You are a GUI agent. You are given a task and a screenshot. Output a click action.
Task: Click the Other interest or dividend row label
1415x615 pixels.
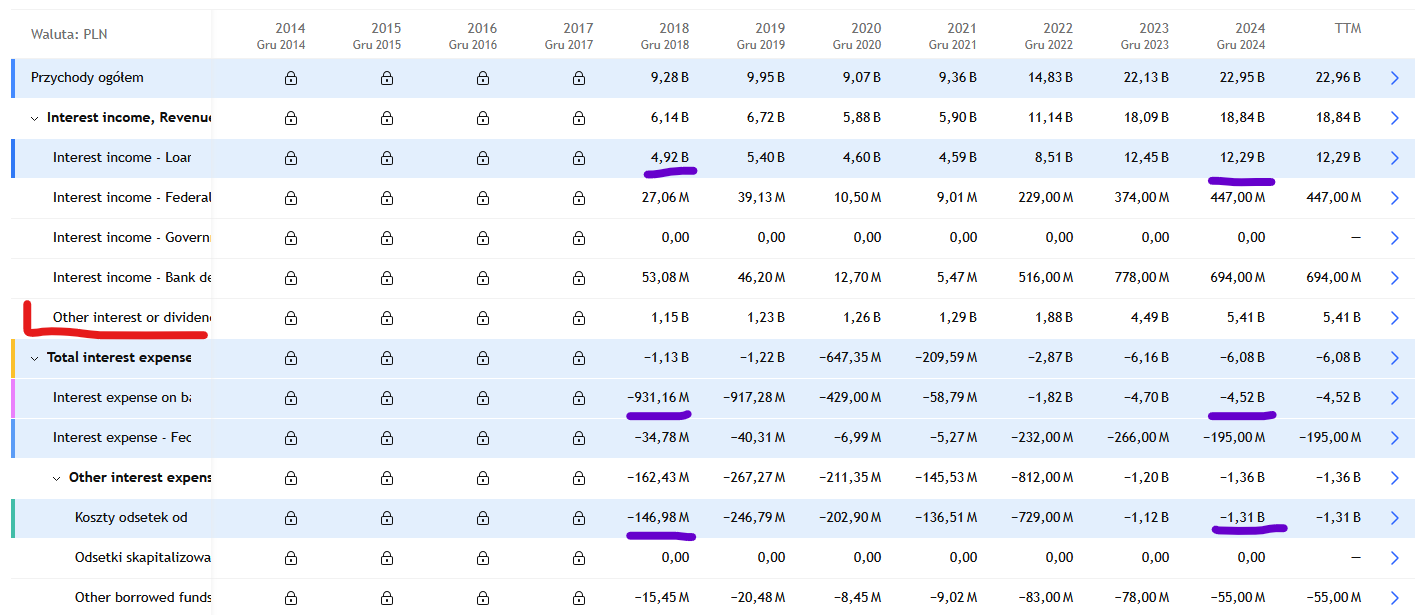131,318
